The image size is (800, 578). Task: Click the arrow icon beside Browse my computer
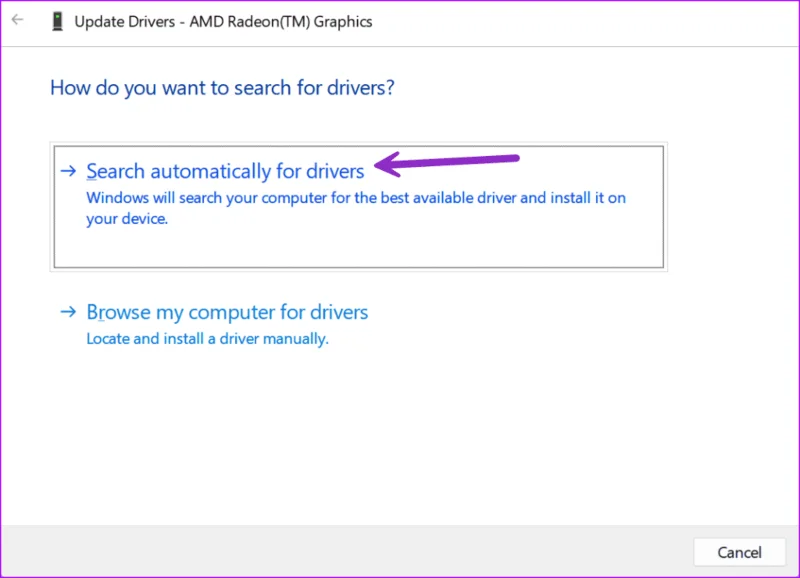pos(68,312)
